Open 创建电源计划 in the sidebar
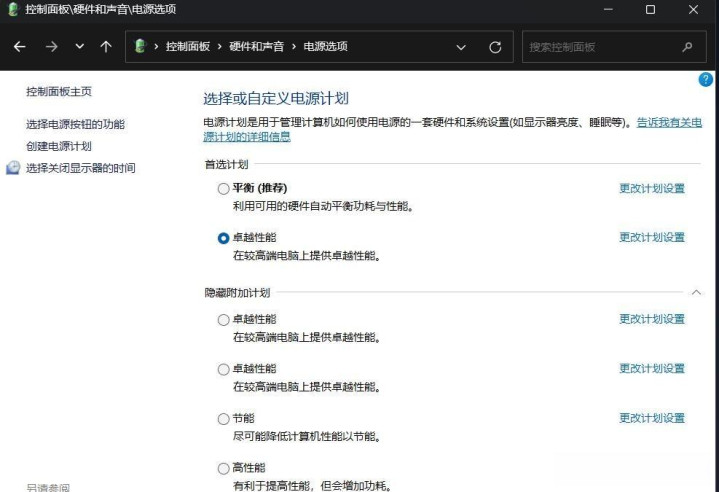This screenshot has width=719, height=492. (x=58, y=146)
